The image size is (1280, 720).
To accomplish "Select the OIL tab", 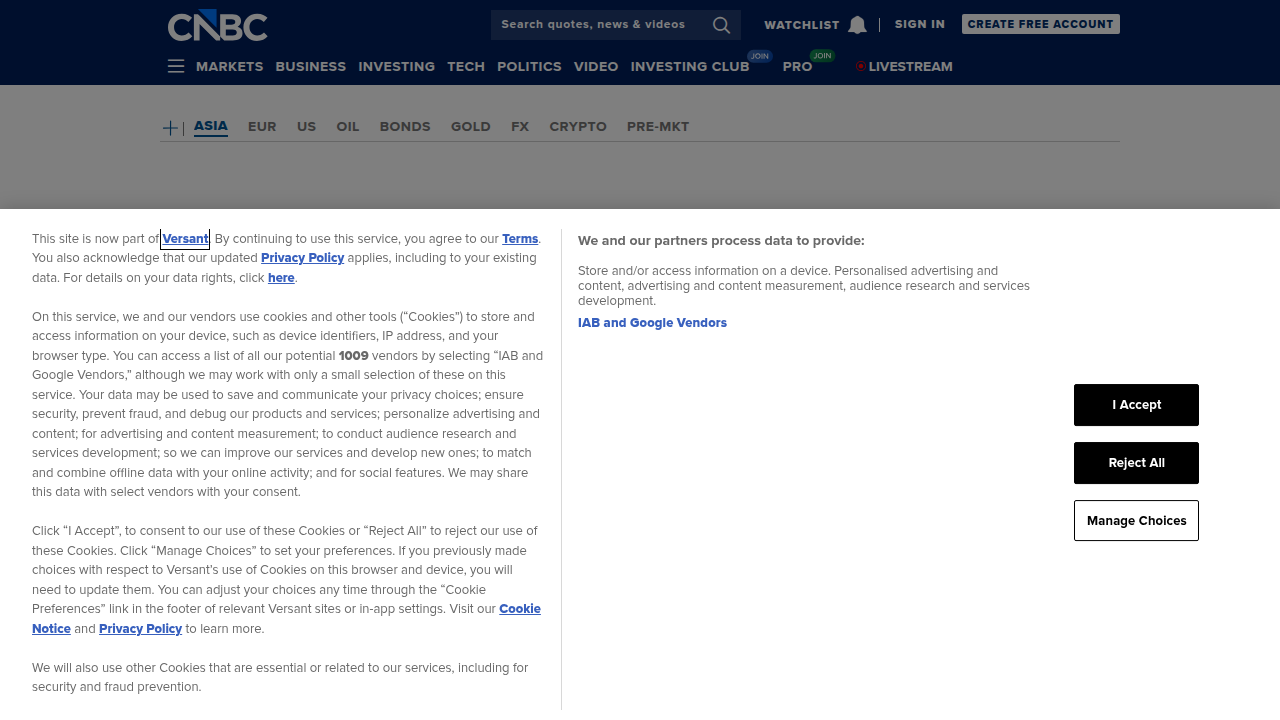I will [x=348, y=127].
